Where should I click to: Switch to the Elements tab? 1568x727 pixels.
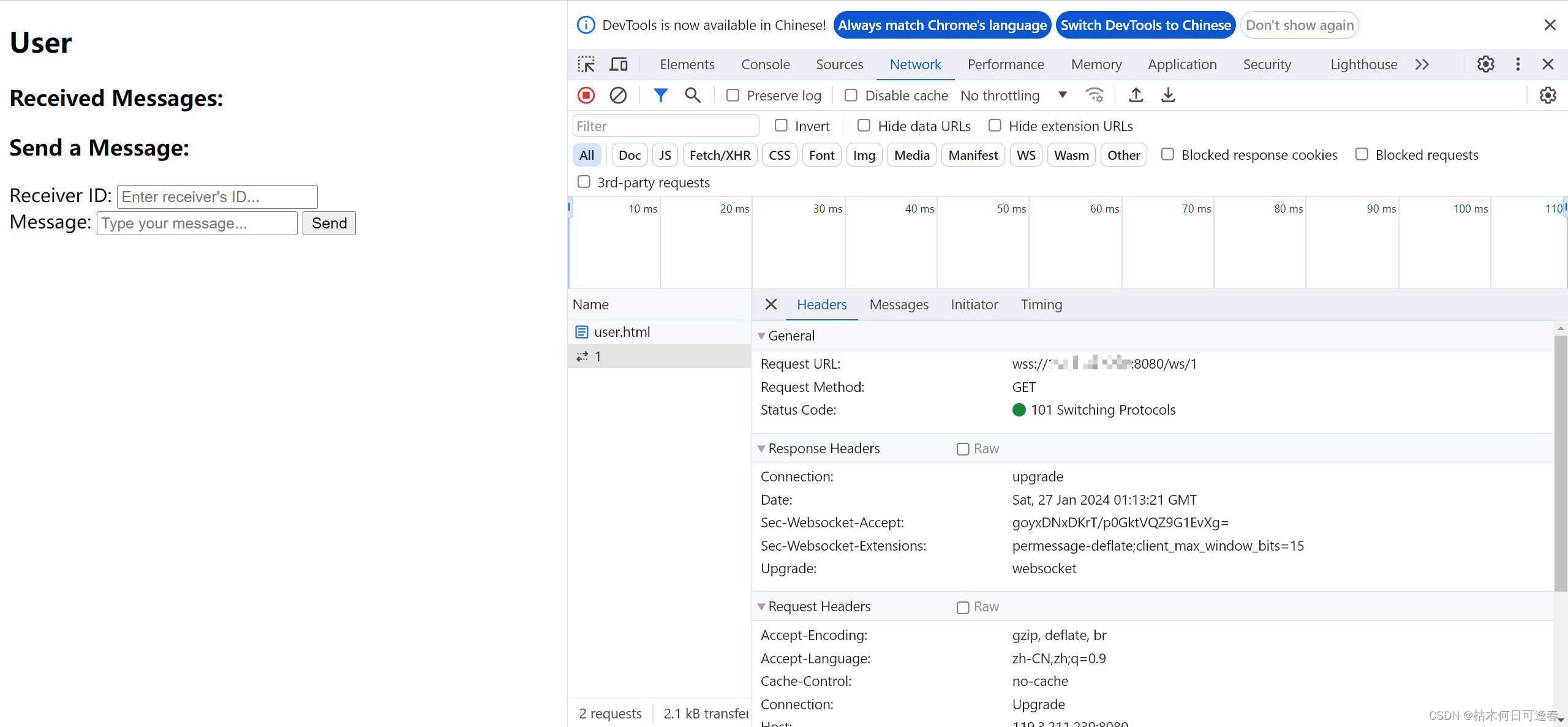687,64
